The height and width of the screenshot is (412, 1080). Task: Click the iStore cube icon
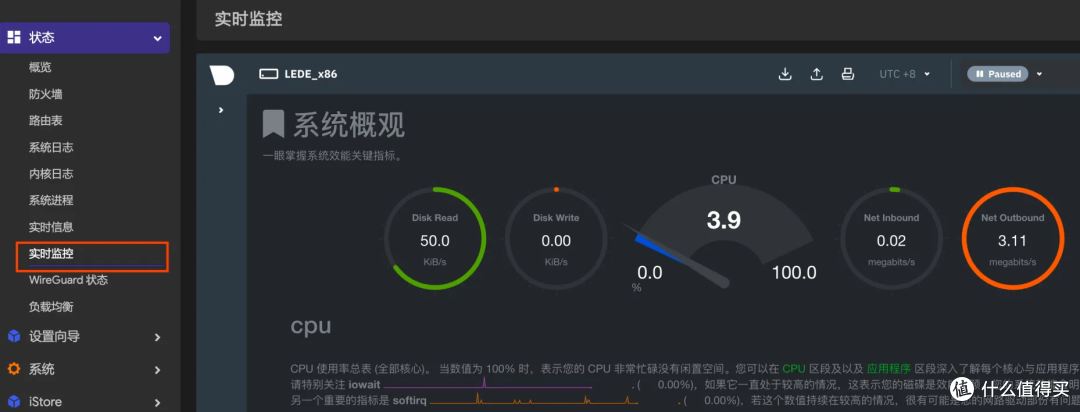pos(14,402)
